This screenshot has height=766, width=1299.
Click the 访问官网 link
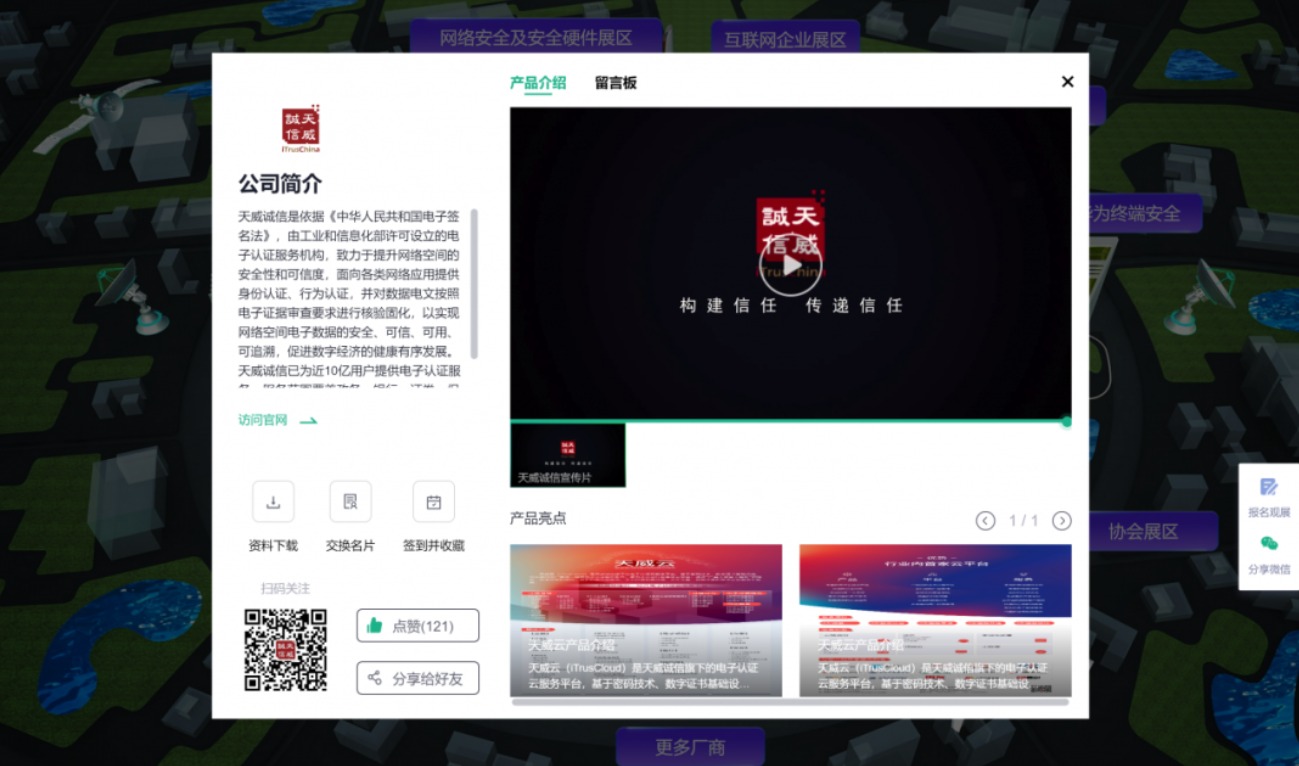(263, 420)
